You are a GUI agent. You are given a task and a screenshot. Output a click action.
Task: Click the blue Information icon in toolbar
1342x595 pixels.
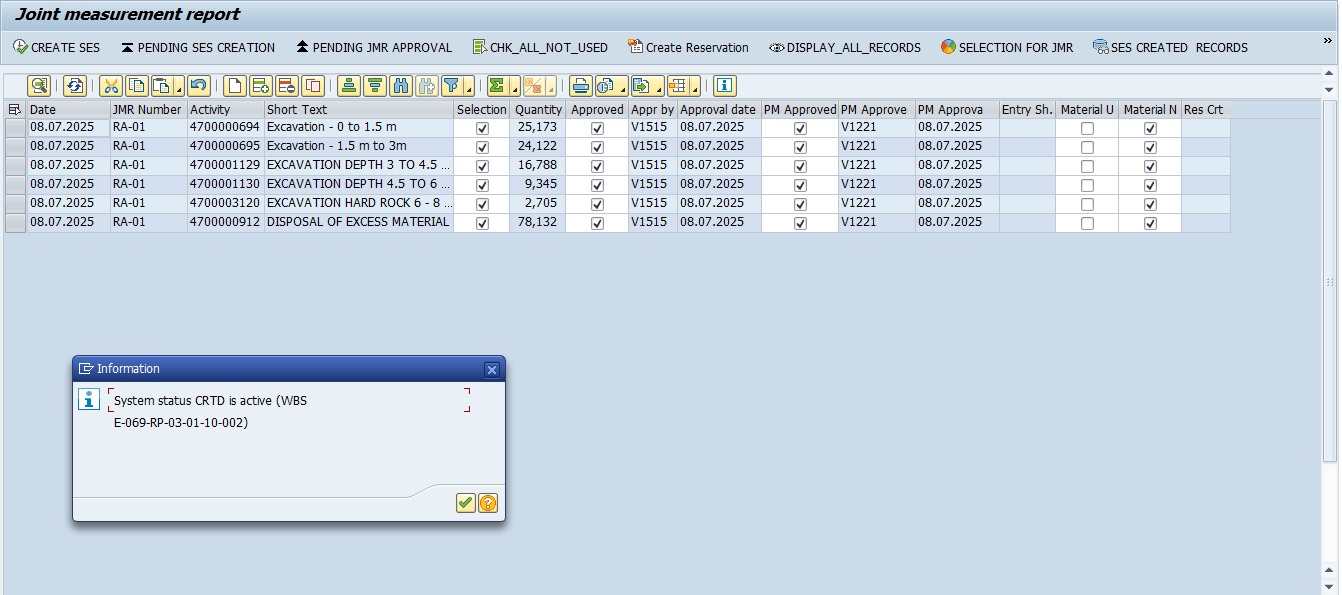pyautogui.click(x=725, y=86)
